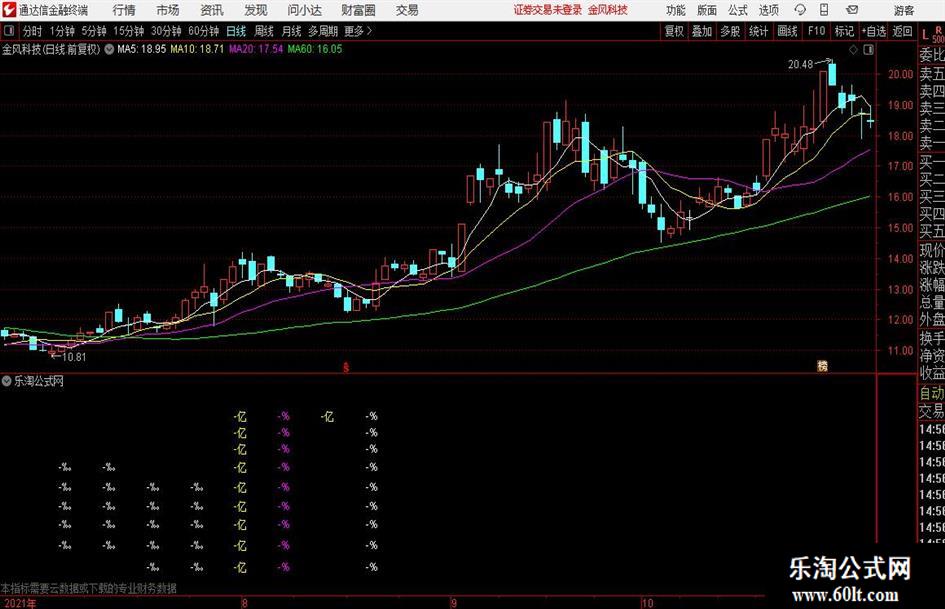Viewport: 945px width, 609px height.
Task: Toggle the left panel icon beside 分时
Action: click(x=8, y=31)
